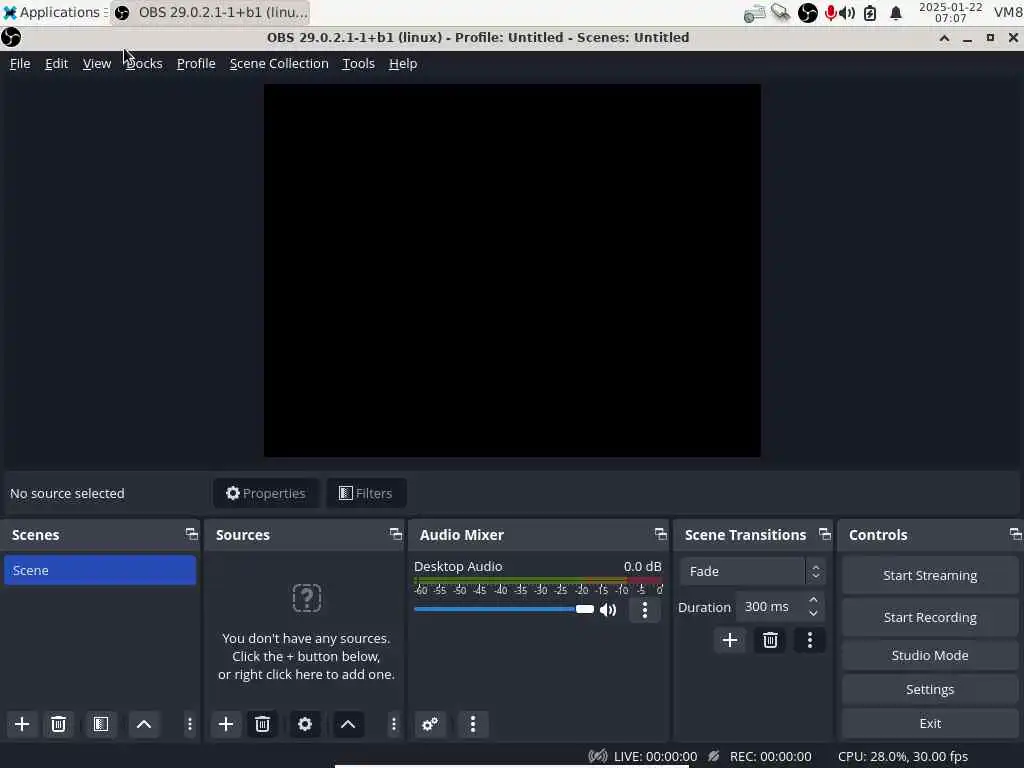Open Settings from Controls dock
The height and width of the screenshot is (768, 1024).
(930, 689)
